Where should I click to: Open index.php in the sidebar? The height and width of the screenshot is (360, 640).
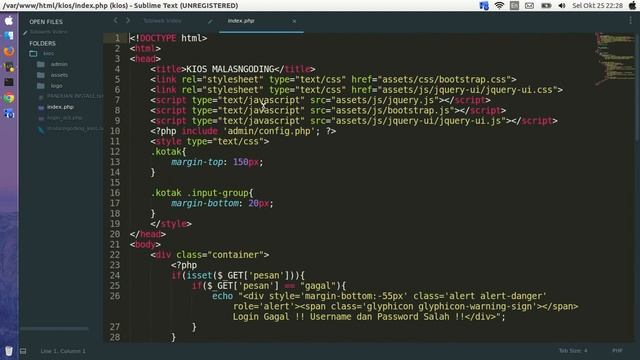60,107
